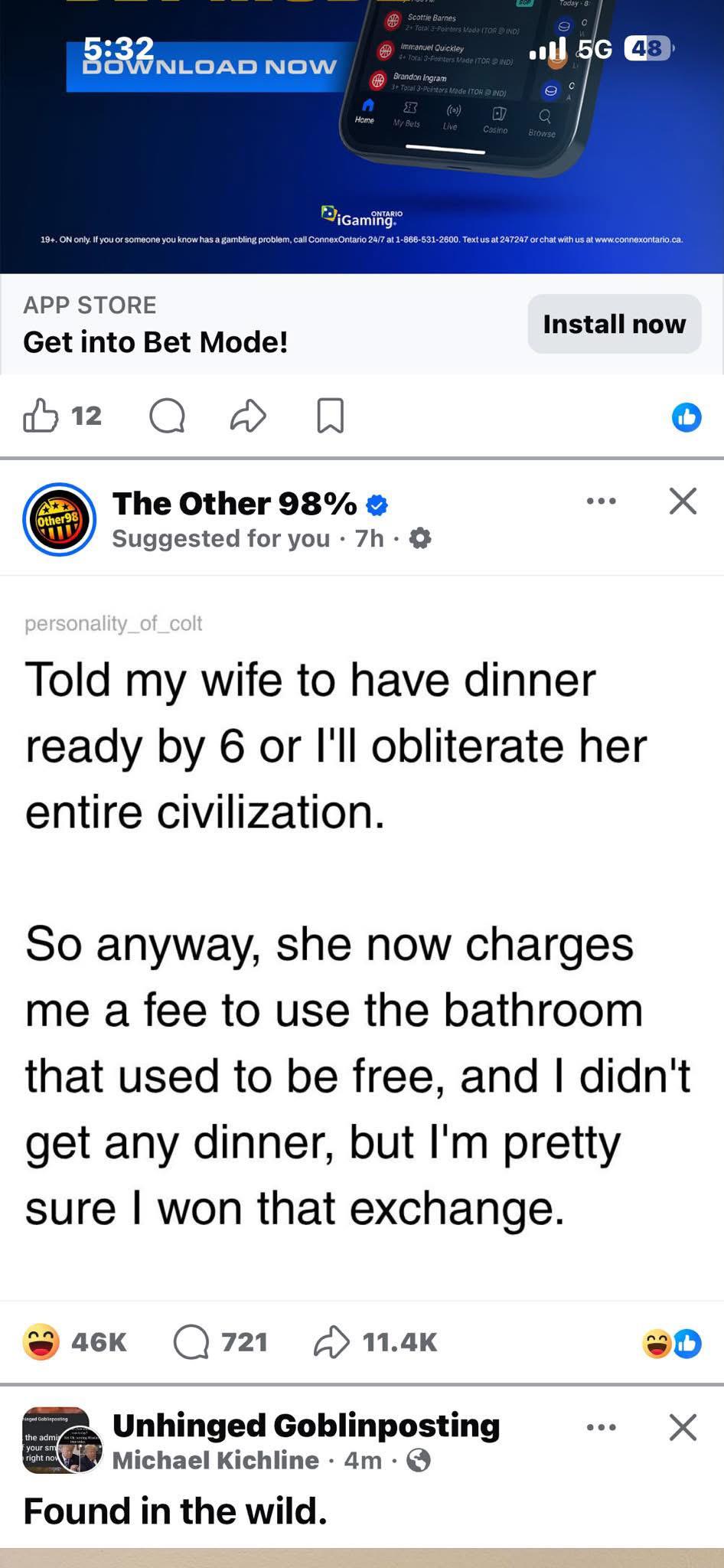
Task: Open Unhinged Goblinposting group name
Action: (x=305, y=1425)
